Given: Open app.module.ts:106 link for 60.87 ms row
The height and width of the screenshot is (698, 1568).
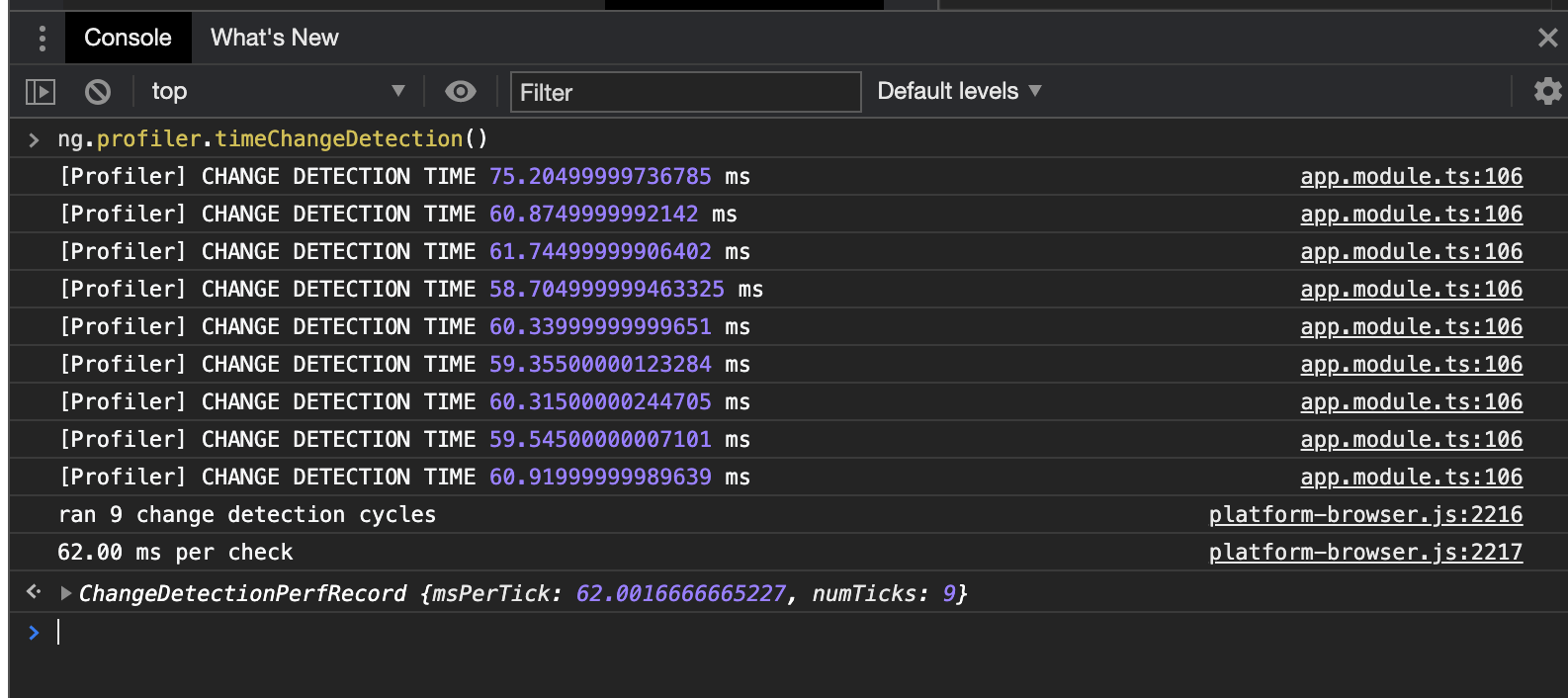Looking at the screenshot, I should [1411, 214].
